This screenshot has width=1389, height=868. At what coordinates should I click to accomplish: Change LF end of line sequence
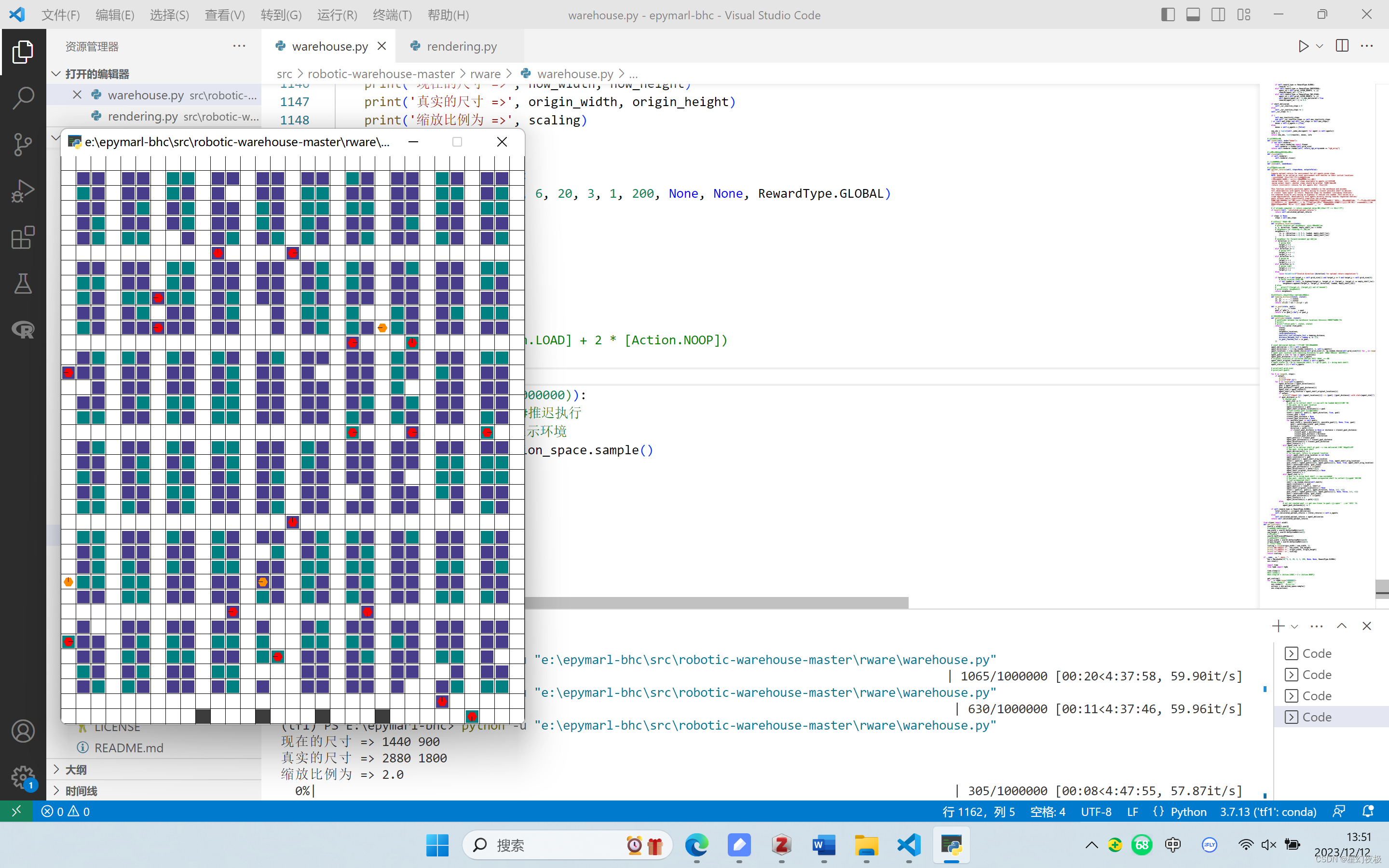click(x=1132, y=811)
